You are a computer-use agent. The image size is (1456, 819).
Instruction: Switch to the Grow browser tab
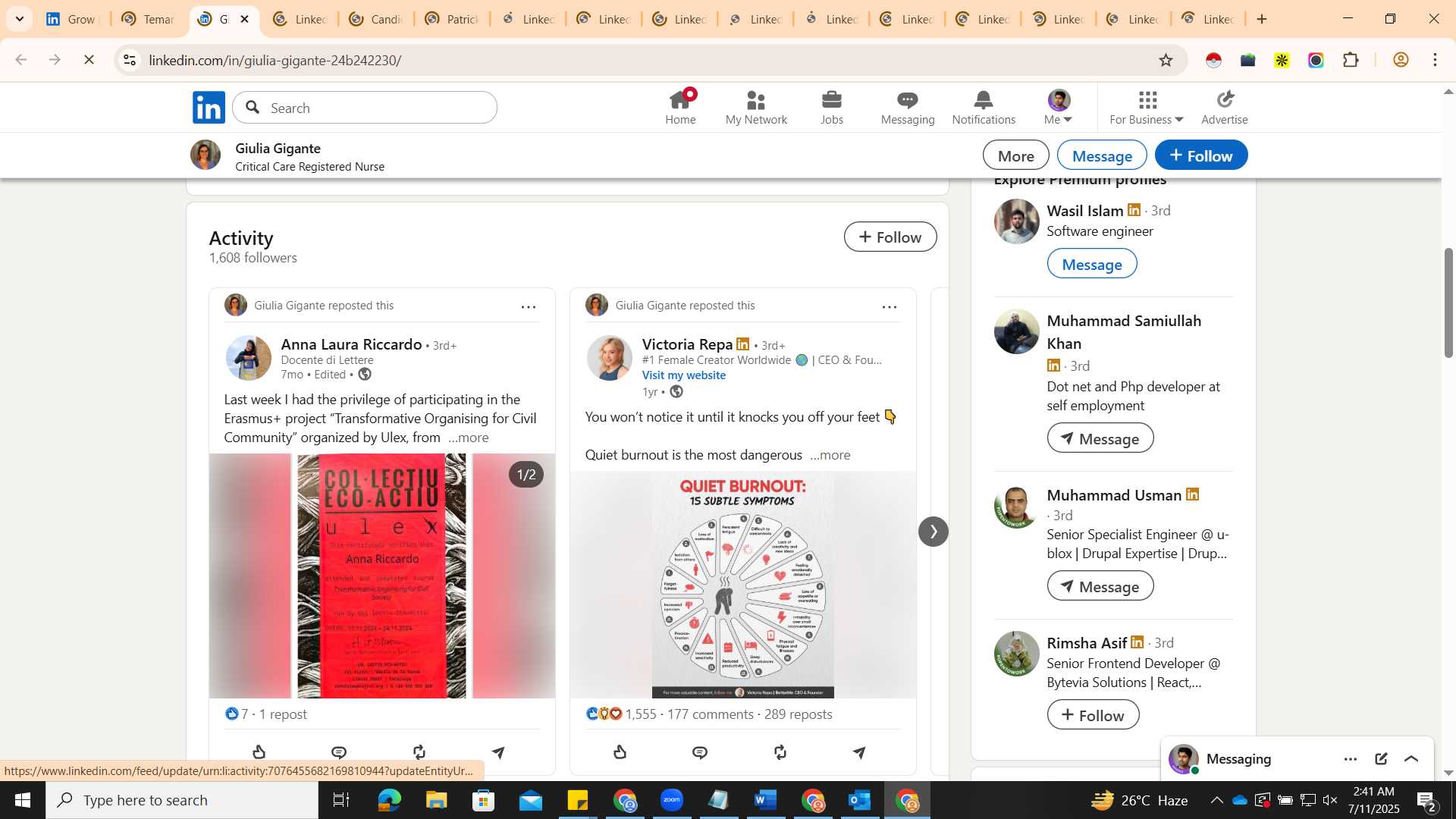71,19
